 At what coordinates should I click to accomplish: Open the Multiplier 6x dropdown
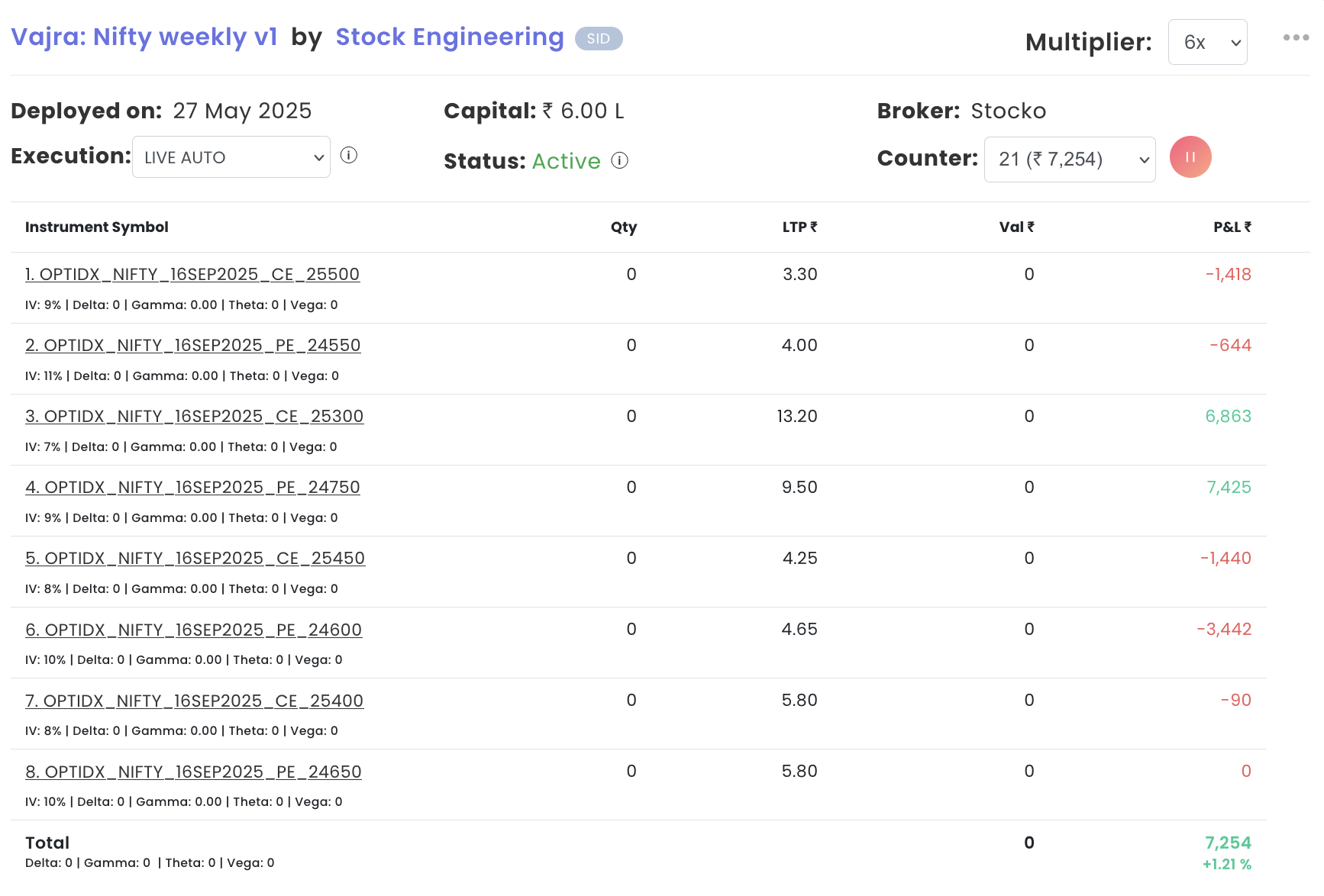coord(1207,42)
